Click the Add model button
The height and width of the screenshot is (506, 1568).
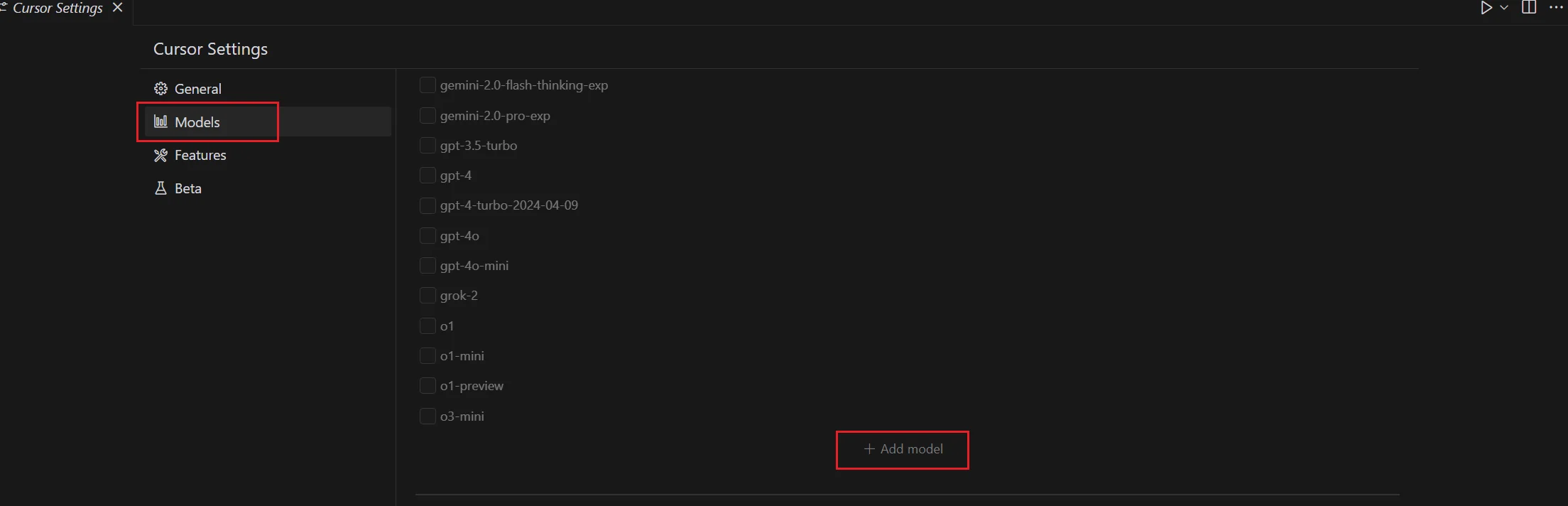click(x=903, y=449)
